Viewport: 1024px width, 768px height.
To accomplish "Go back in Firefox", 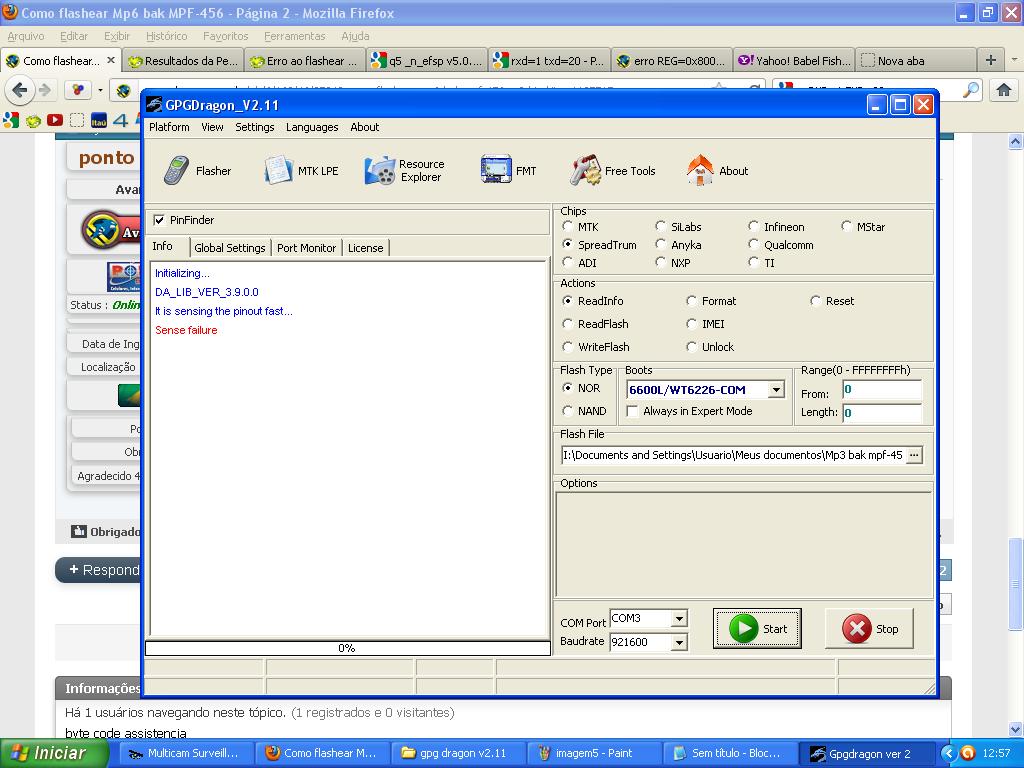I will pyautogui.click(x=20, y=90).
